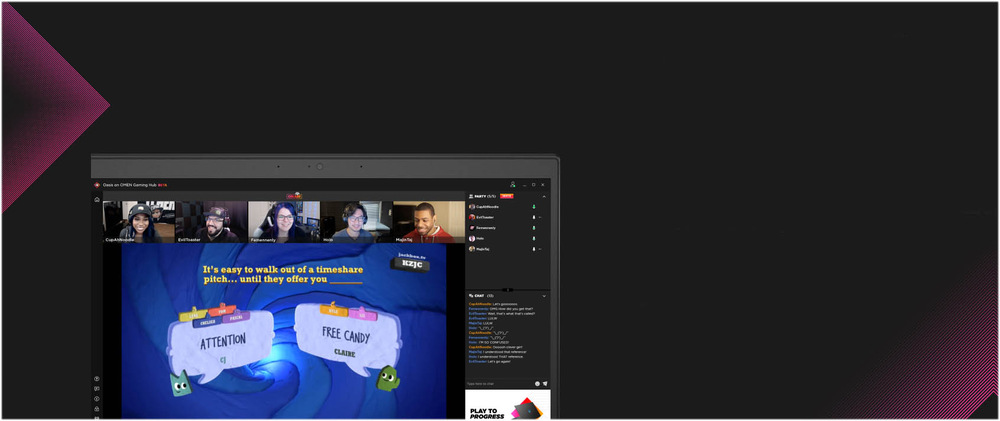The image size is (1000, 421).
Task: Toggle CupAhNoodle's microphone in the party list
Action: (534, 207)
